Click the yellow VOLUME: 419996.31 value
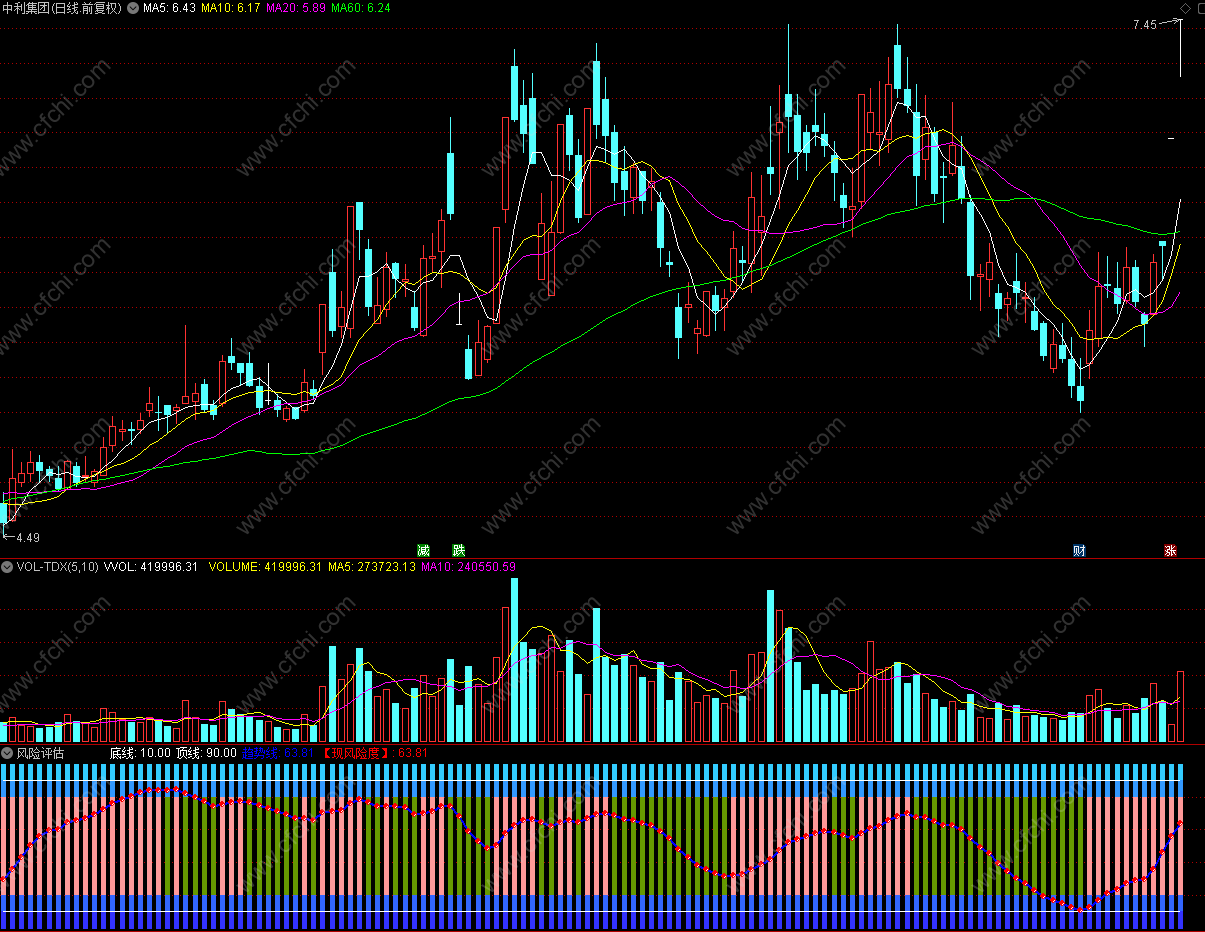Viewport: 1205px width, 932px height. click(x=265, y=567)
